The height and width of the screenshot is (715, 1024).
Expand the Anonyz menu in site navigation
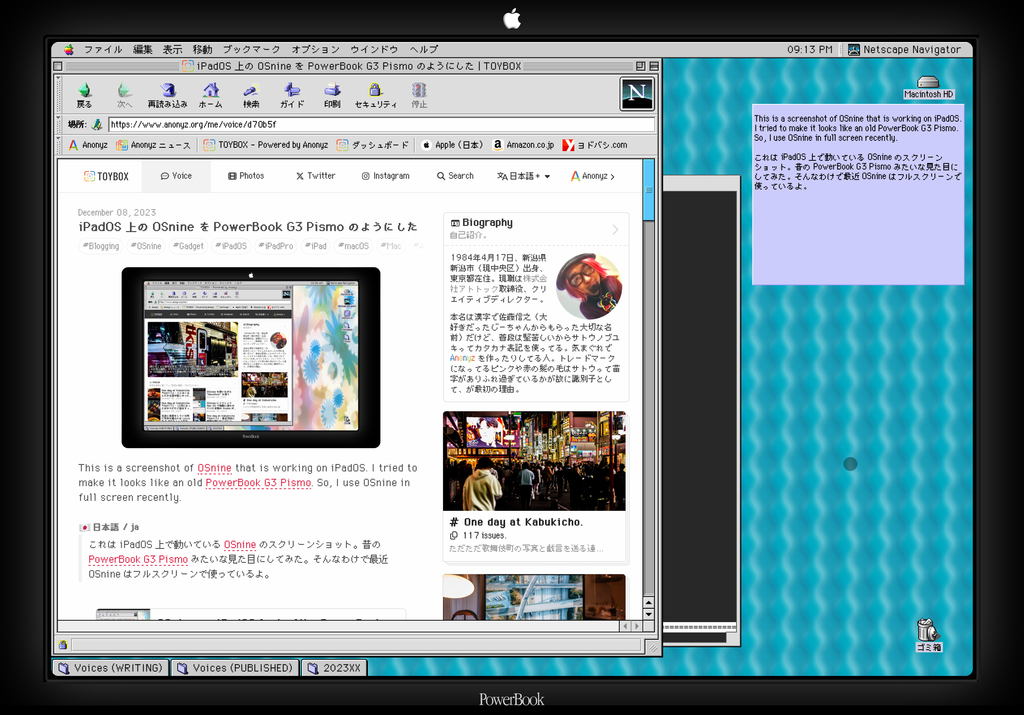coord(593,176)
